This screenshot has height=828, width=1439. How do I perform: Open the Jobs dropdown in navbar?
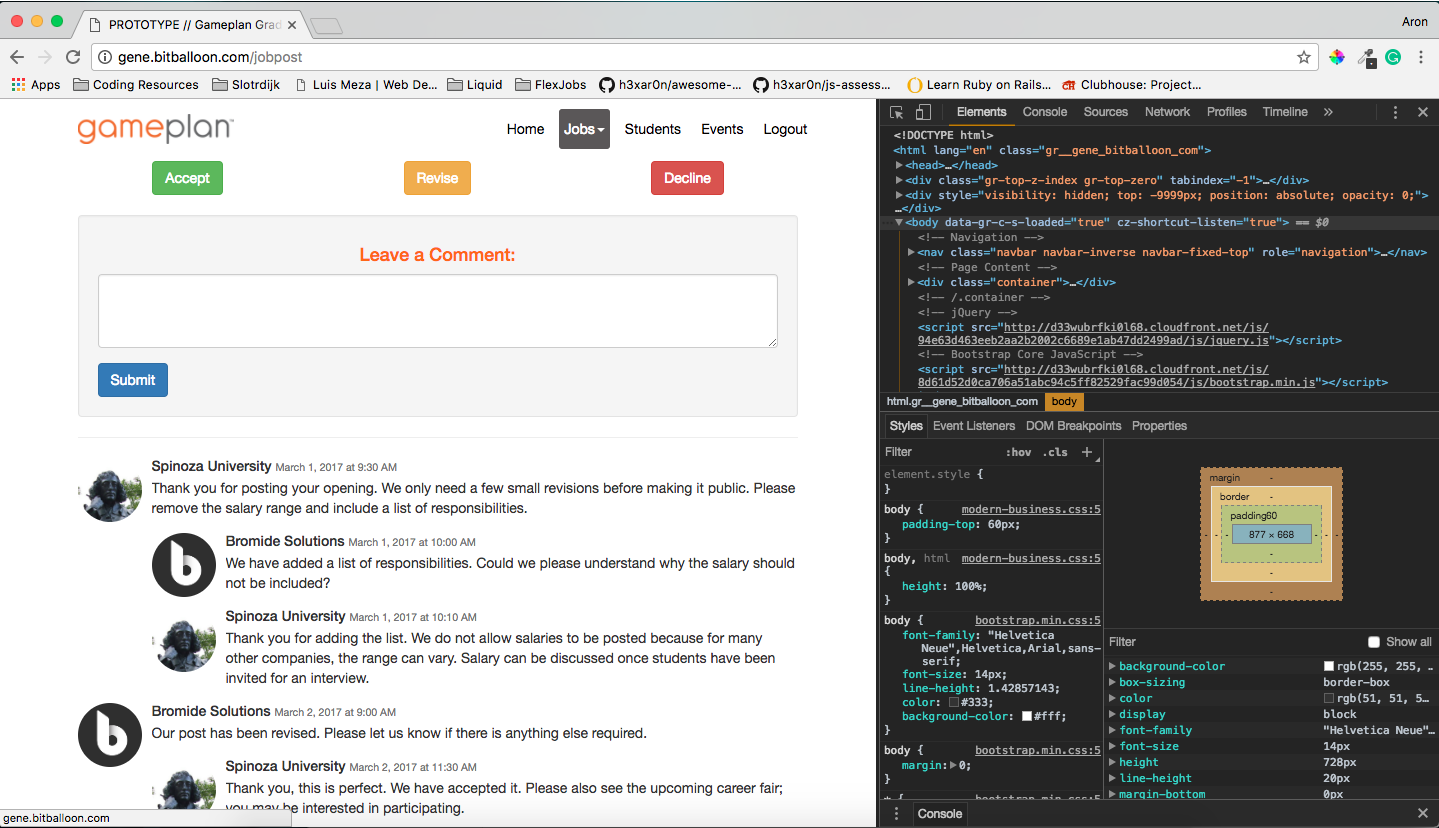(x=584, y=129)
